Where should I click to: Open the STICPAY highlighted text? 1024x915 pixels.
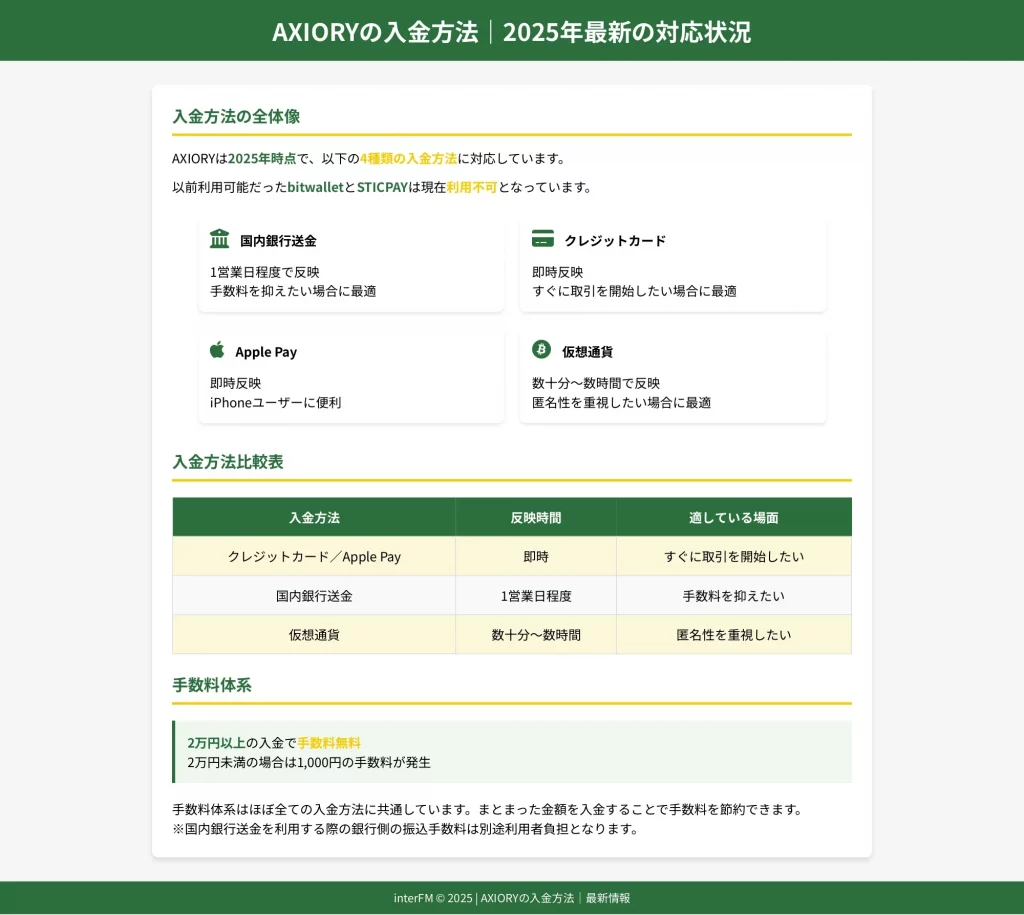point(382,187)
